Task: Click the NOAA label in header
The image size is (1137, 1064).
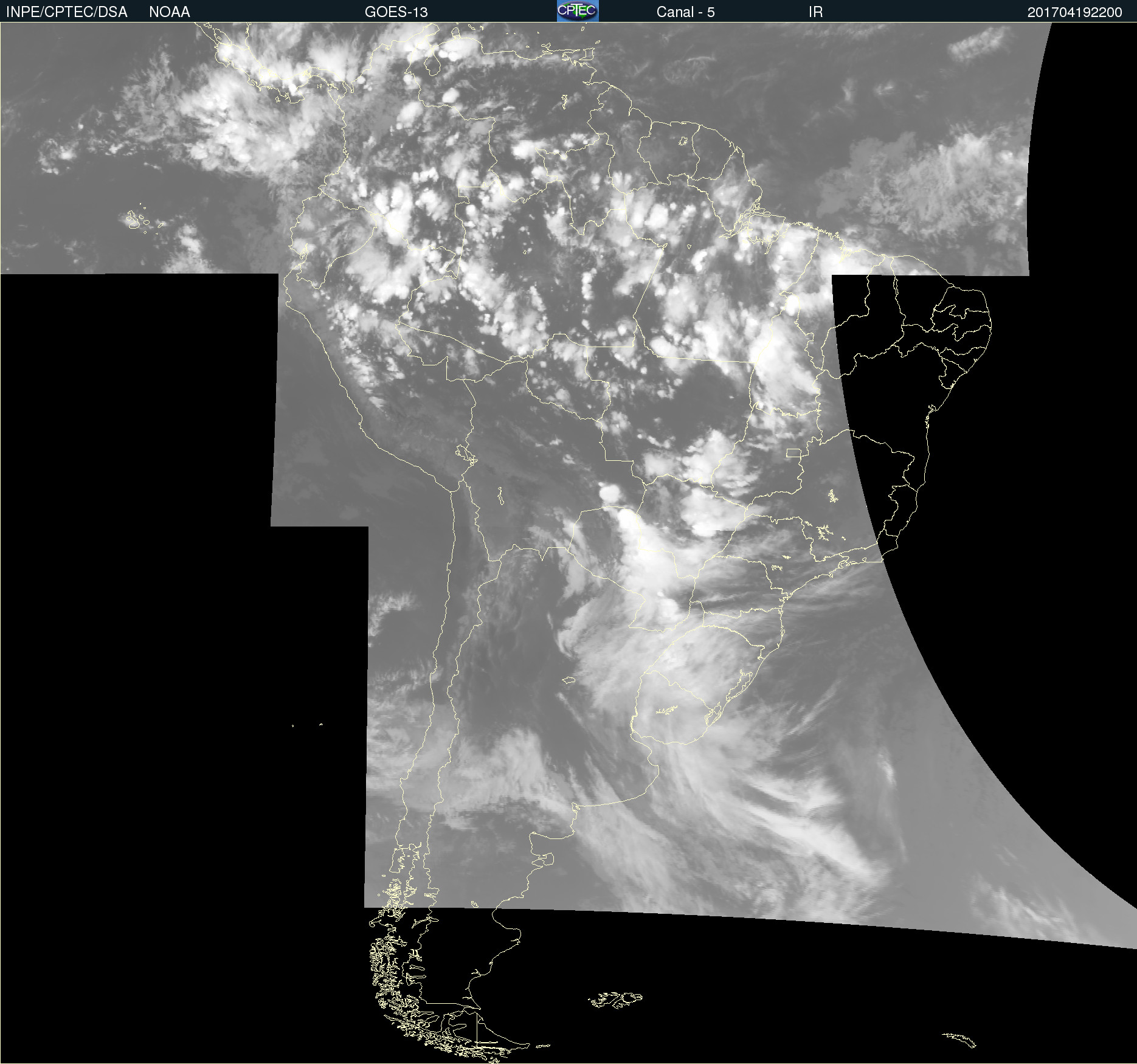Action: point(170,12)
